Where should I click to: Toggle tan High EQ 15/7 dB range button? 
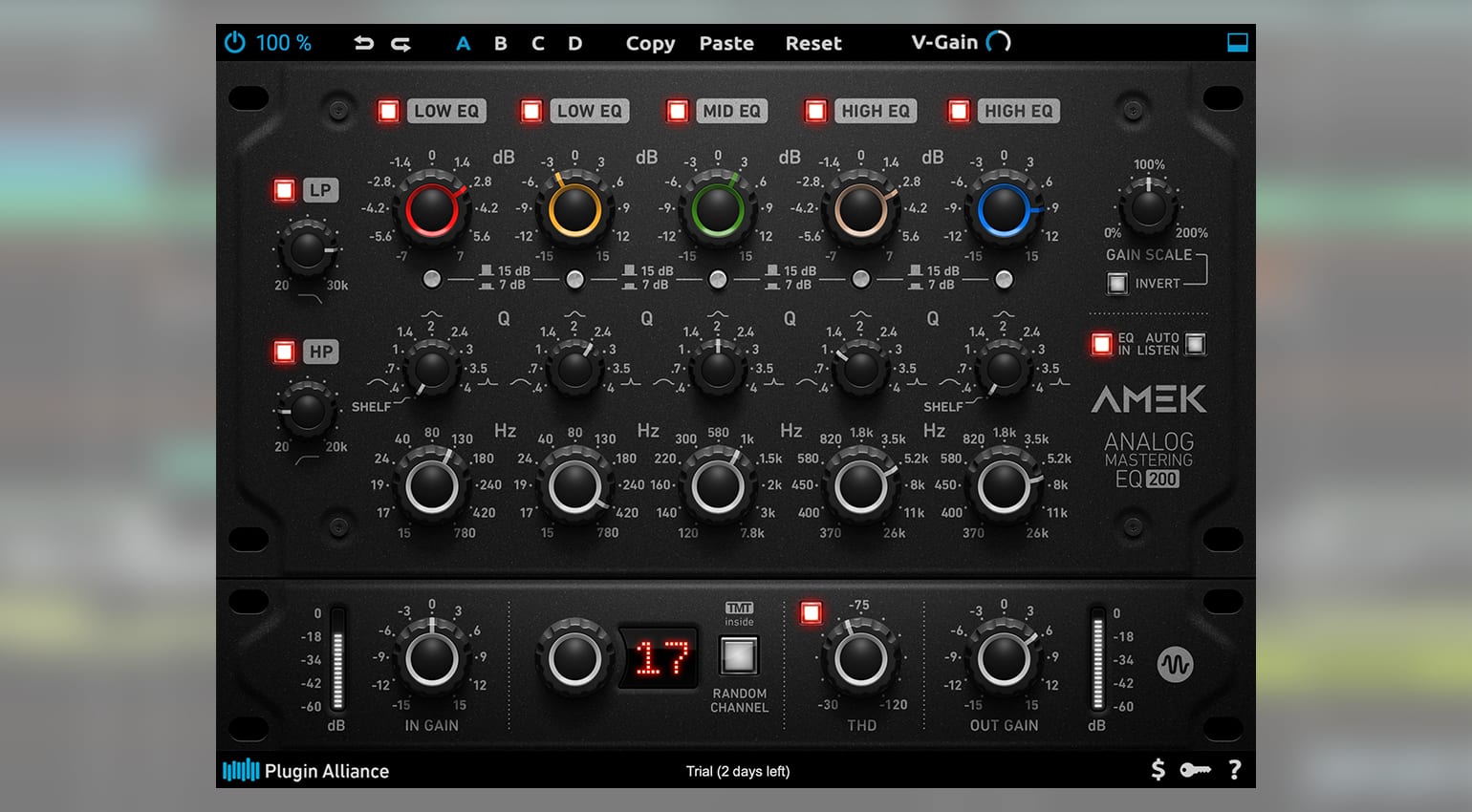click(x=860, y=279)
